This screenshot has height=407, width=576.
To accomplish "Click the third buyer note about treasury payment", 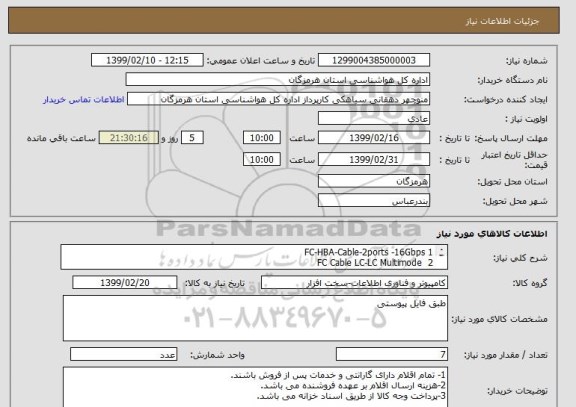I will click(x=351, y=396).
